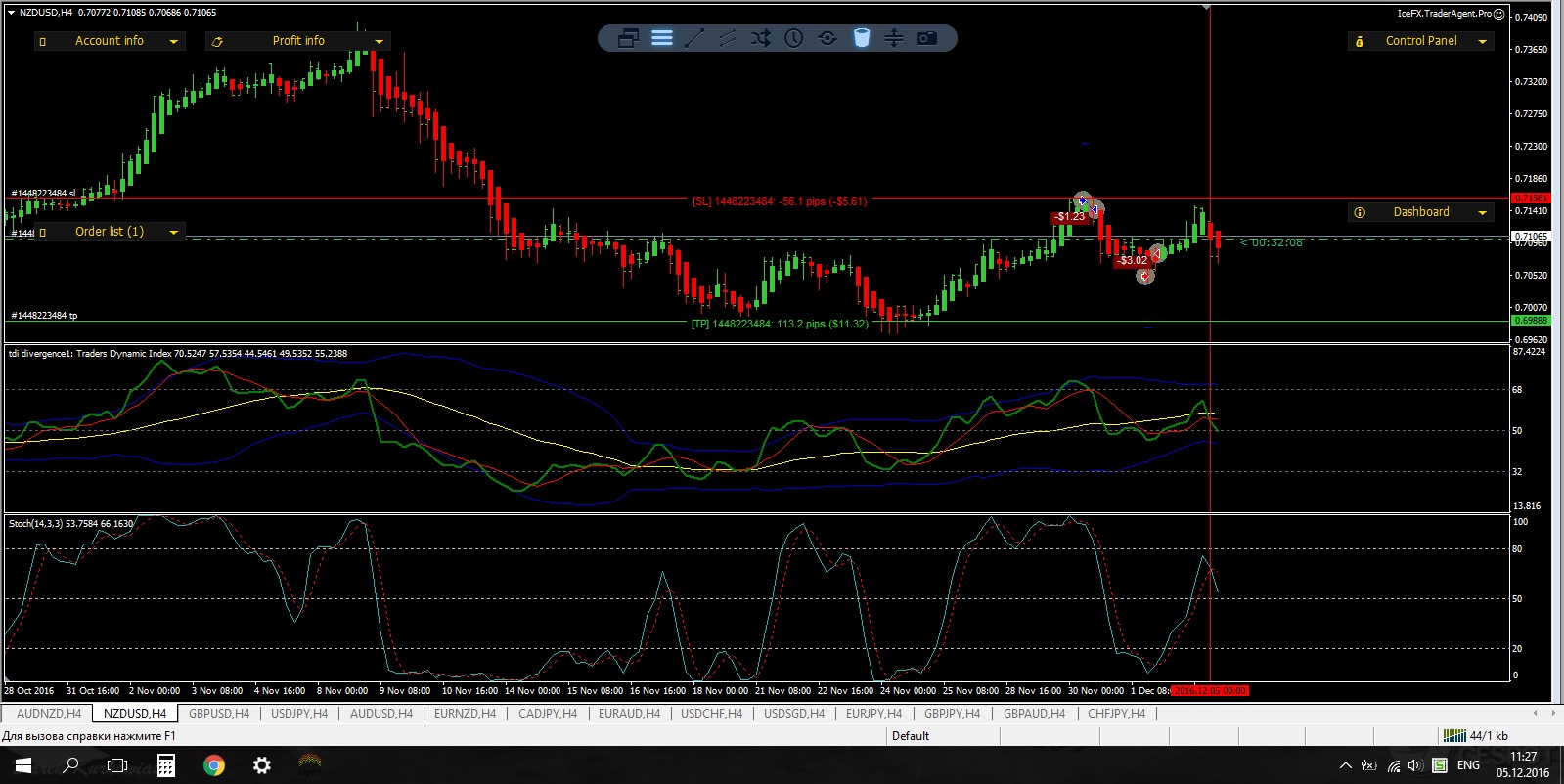Switch to GBPAUD,H4 chart tab
Viewport: 1564px width, 784px height.
pos(1034,714)
